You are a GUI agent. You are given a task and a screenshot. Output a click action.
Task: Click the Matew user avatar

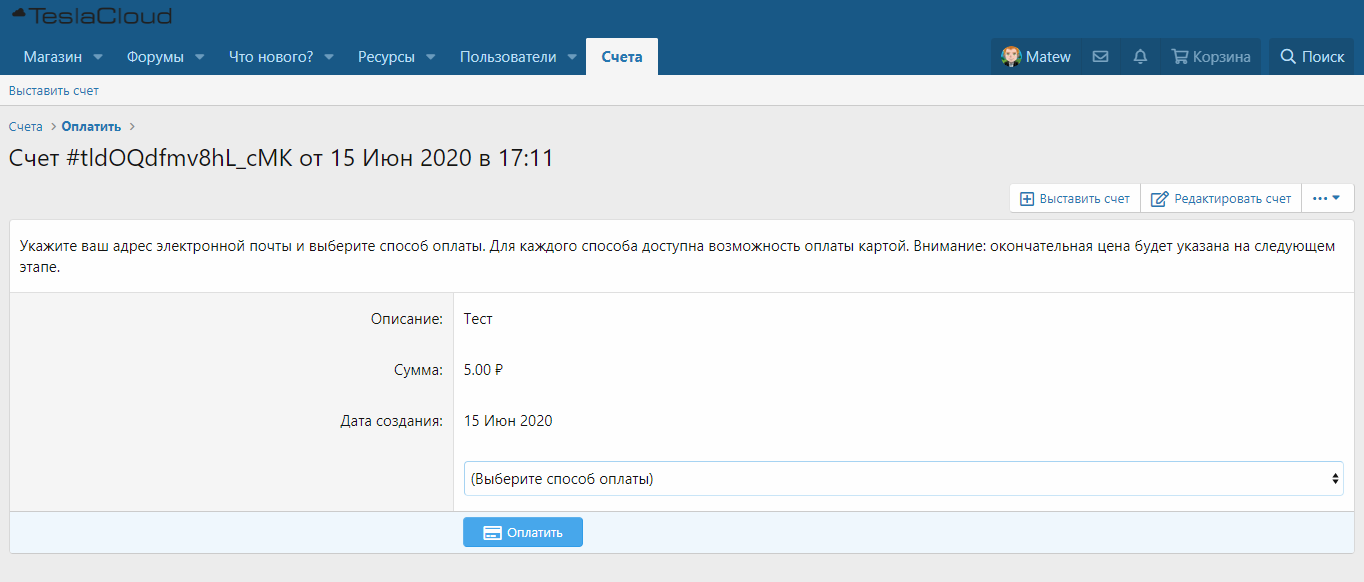(1011, 57)
